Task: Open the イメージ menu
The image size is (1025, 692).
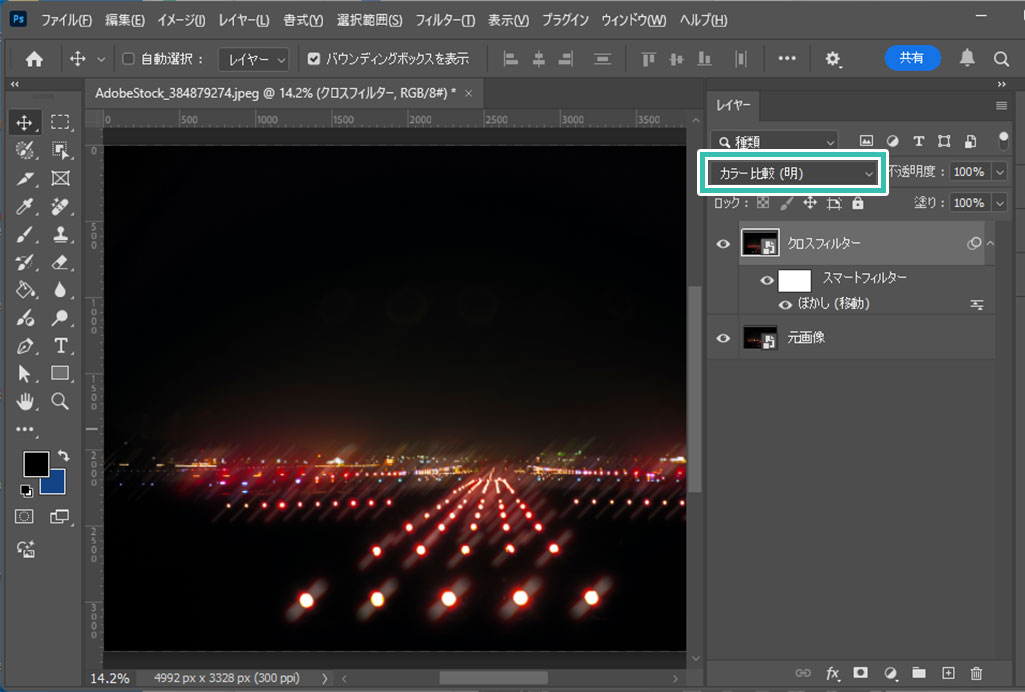Action: pos(182,20)
